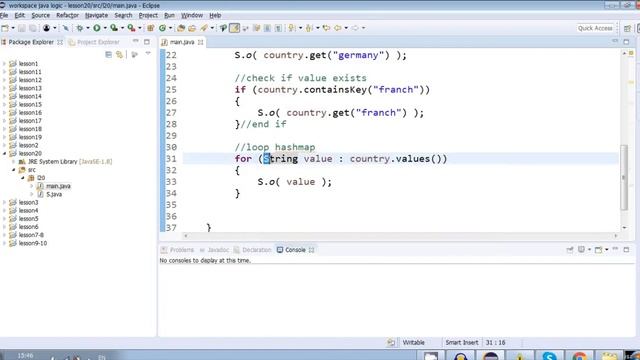Click the Last Edit Location icon

[326, 28]
